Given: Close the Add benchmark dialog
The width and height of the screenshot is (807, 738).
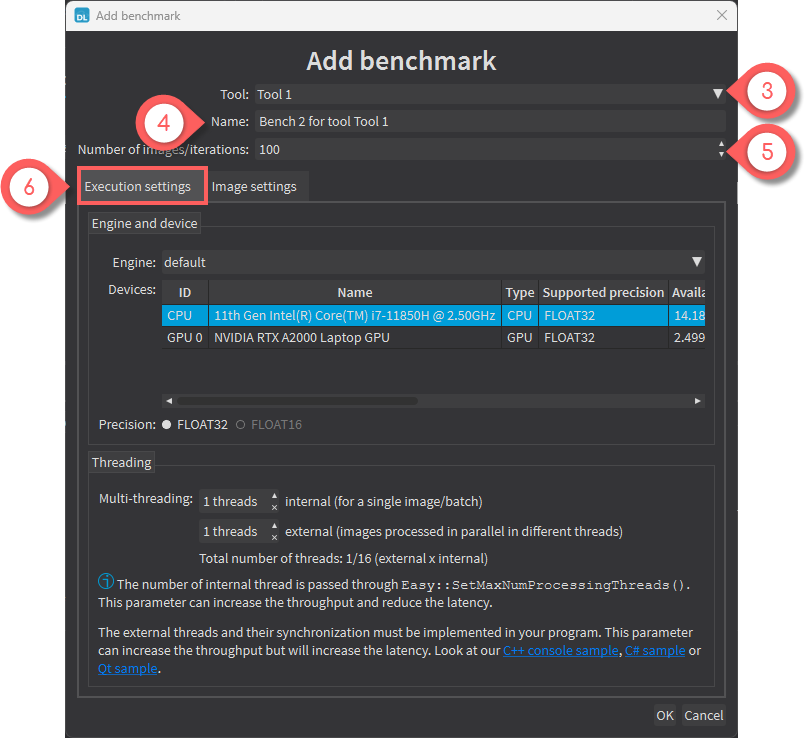Looking at the screenshot, I should click(x=722, y=15).
